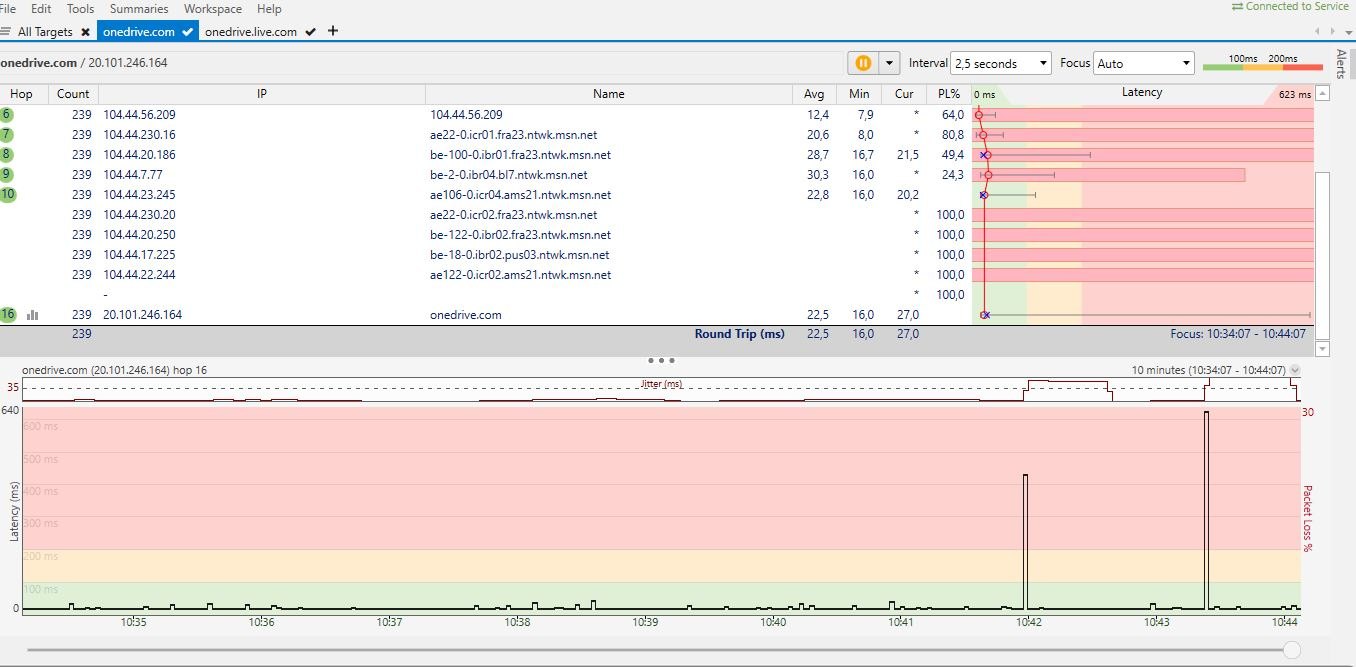1356x667 pixels.
Task: Click the Min column header
Action: click(859, 94)
